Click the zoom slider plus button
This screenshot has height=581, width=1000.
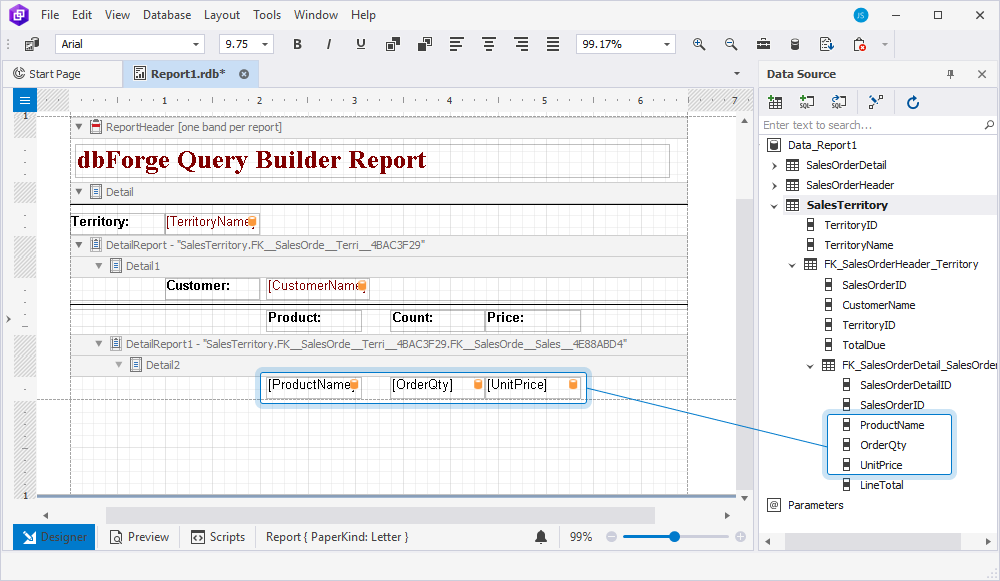pyautogui.click(x=740, y=537)
